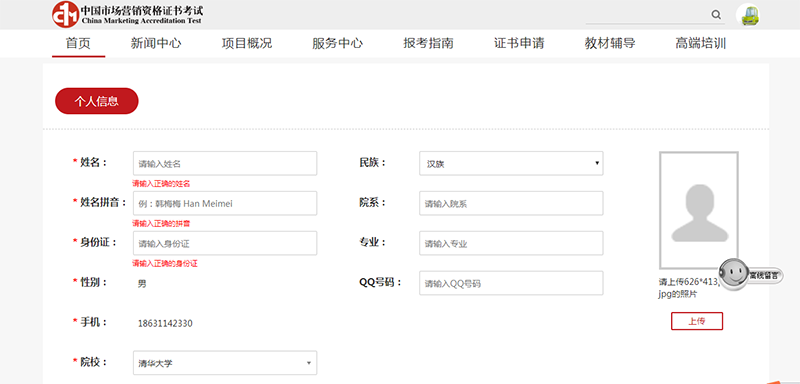The image size is (800, 384).
Task: Open 报考指南 menu
Action: (429, 43)
